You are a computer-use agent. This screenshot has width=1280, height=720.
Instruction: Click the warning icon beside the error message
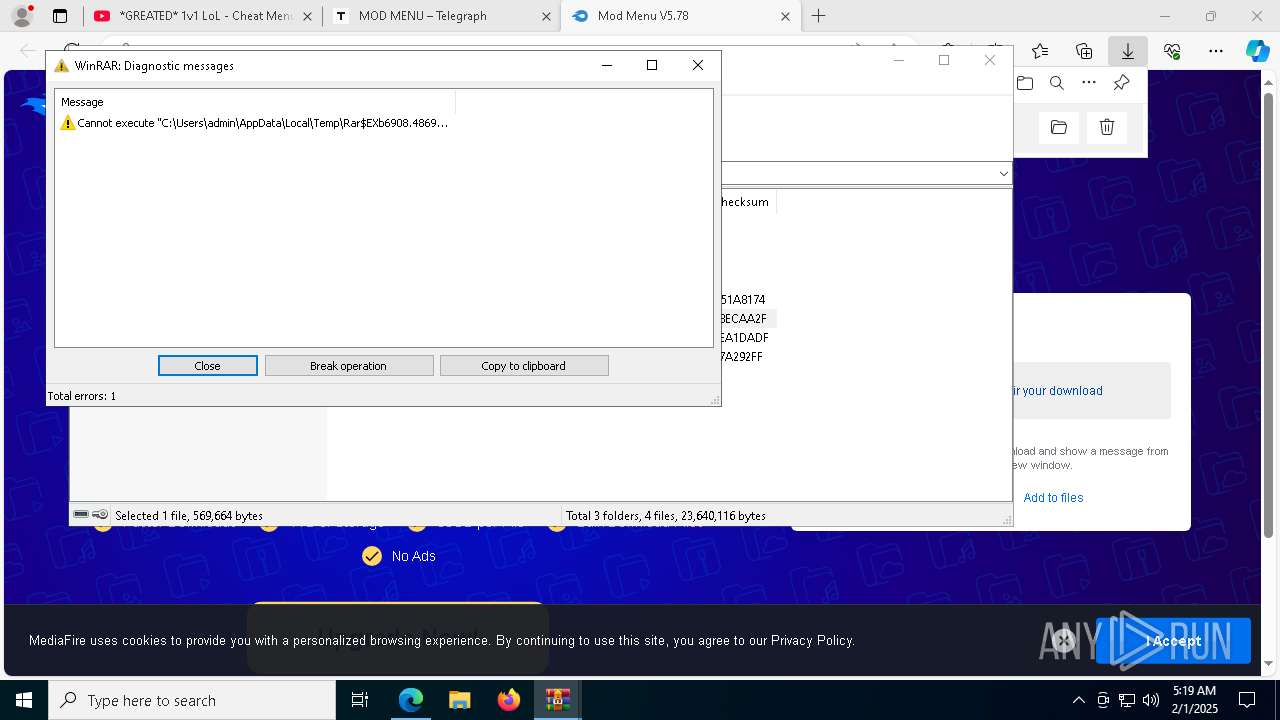68,123
